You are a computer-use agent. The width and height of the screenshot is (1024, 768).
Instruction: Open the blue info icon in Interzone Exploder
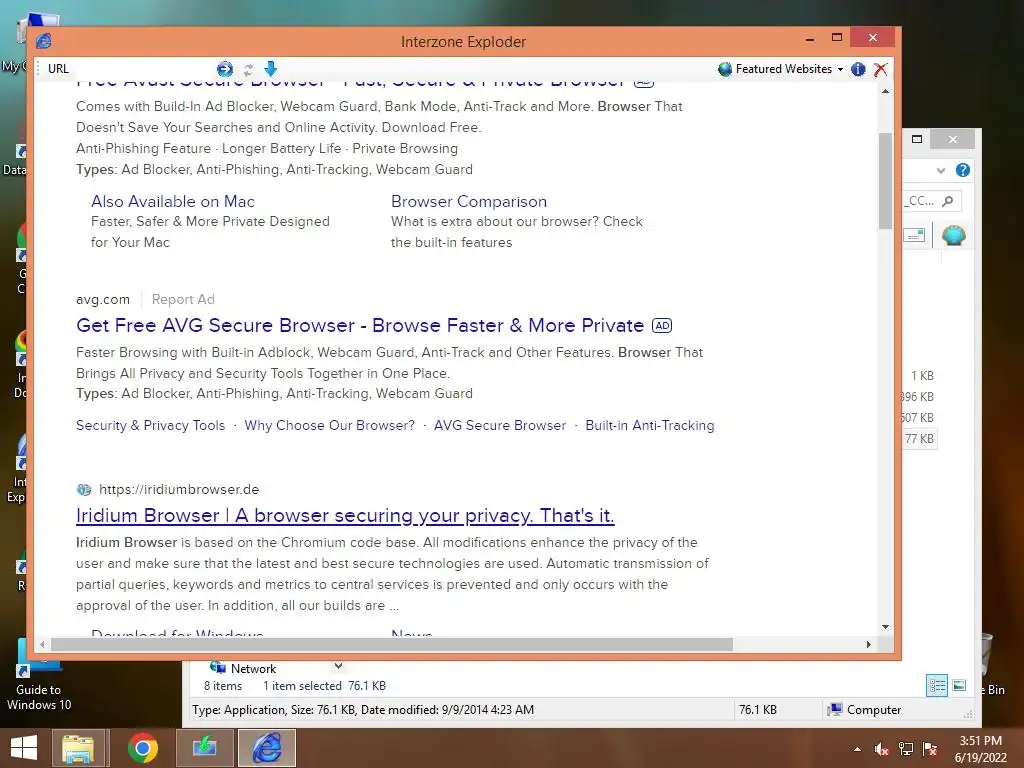click(858, 69)
